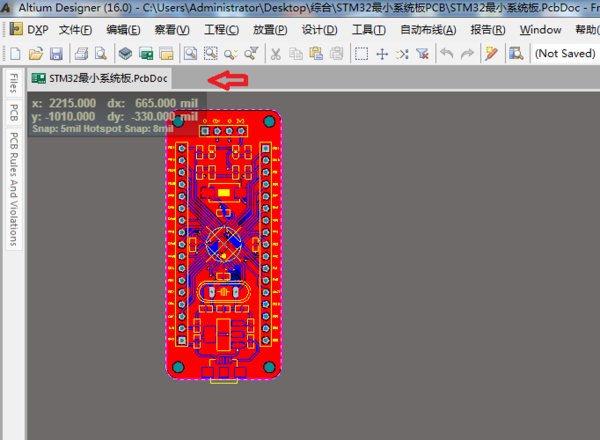The width and height of the screenshot is (600, 440).
Task: Click the layered devices view icon
Action: pyautogui.click(x=125, y=54)
